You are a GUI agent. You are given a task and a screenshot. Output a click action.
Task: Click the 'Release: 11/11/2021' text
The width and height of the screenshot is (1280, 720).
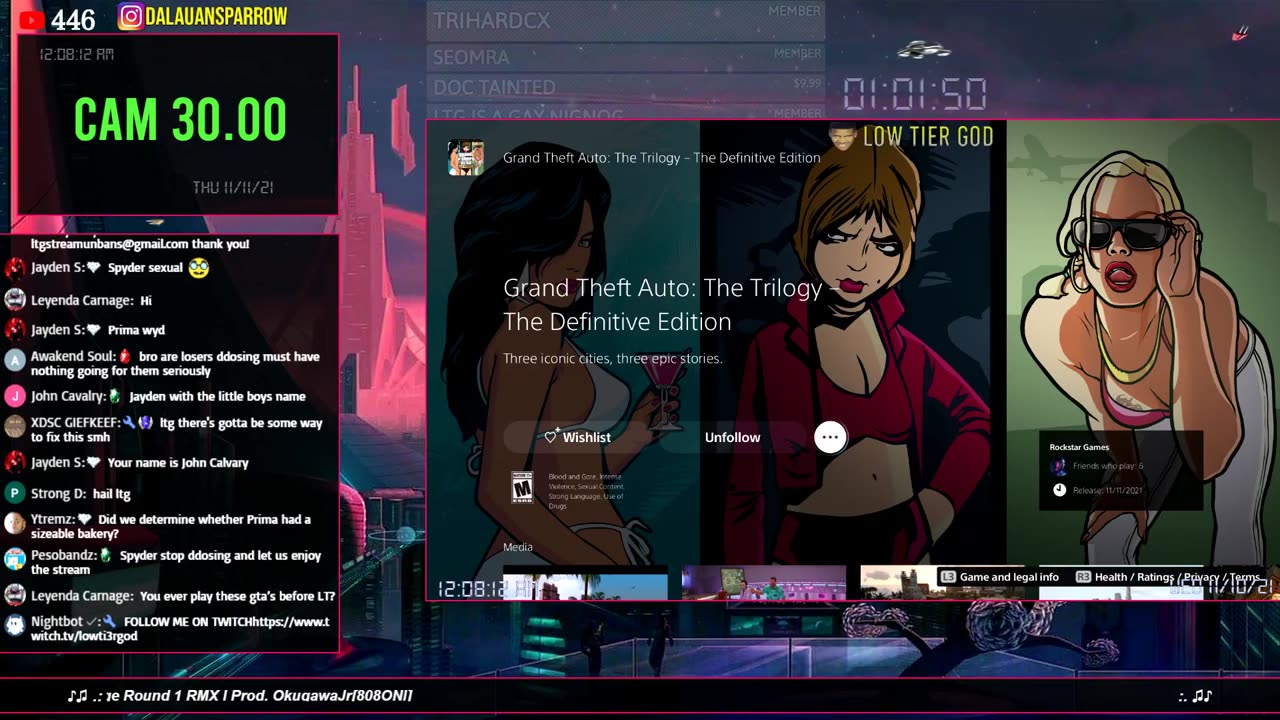tap(1107, 490)
